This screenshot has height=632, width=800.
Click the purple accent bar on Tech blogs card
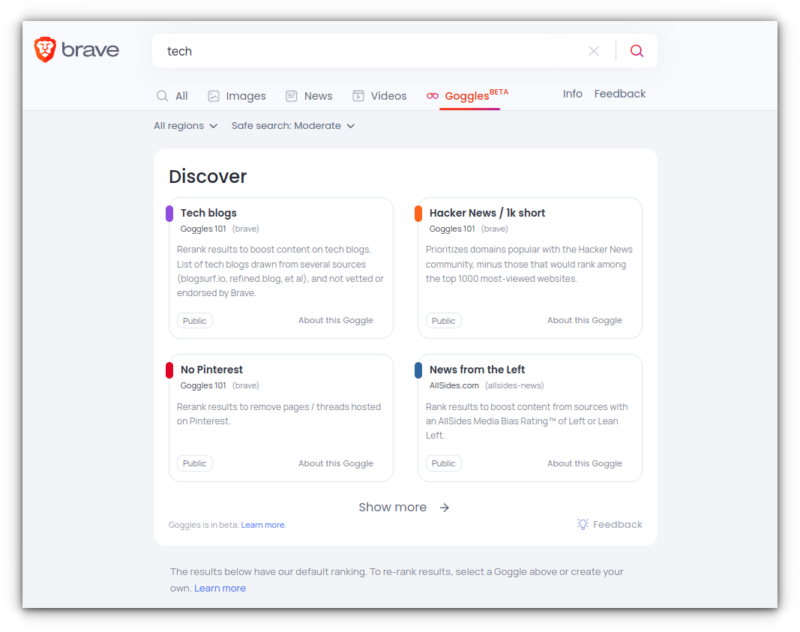pos(167,212)
